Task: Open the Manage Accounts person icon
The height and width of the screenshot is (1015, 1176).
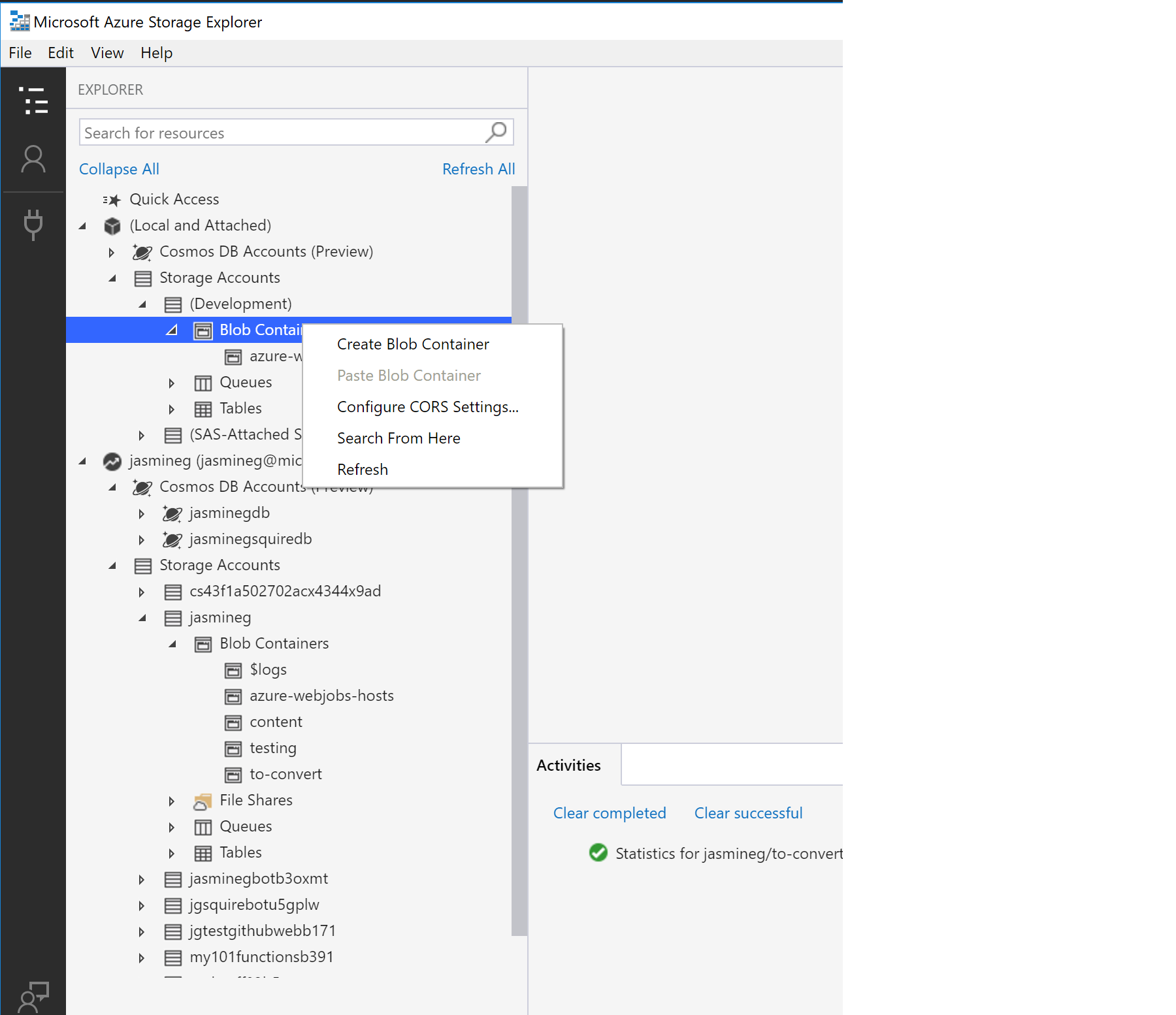Action: pyautogui.click(x=33, y=159)
